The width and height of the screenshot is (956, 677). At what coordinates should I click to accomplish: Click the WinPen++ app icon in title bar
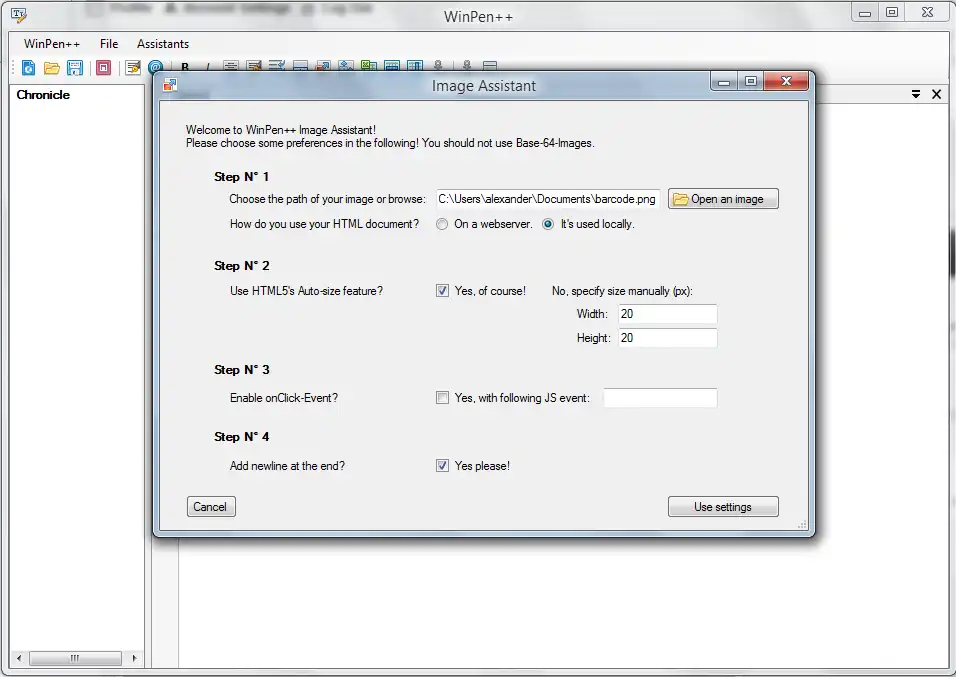tap(19, 15)
